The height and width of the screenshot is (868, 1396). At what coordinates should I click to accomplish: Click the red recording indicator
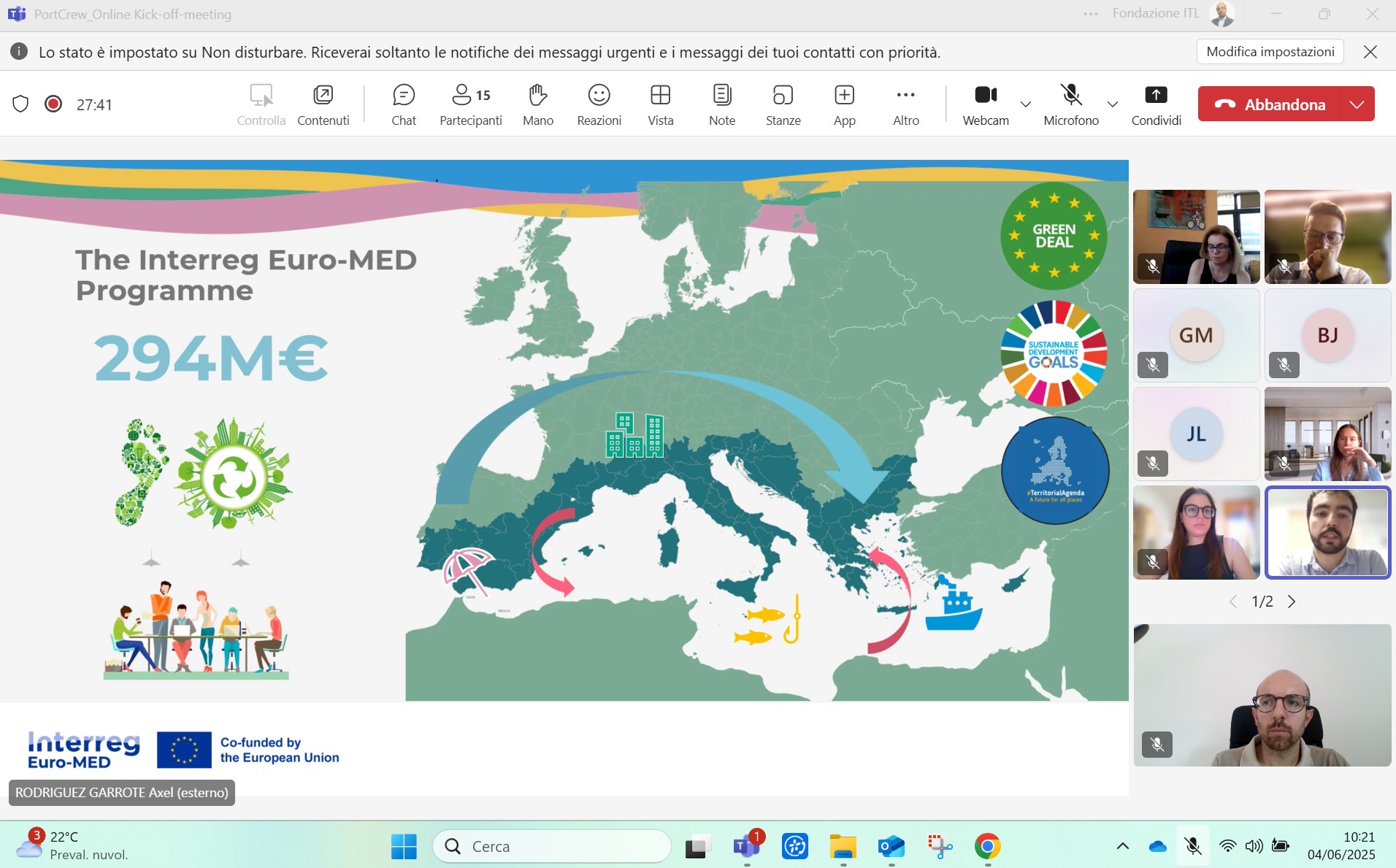53,104
